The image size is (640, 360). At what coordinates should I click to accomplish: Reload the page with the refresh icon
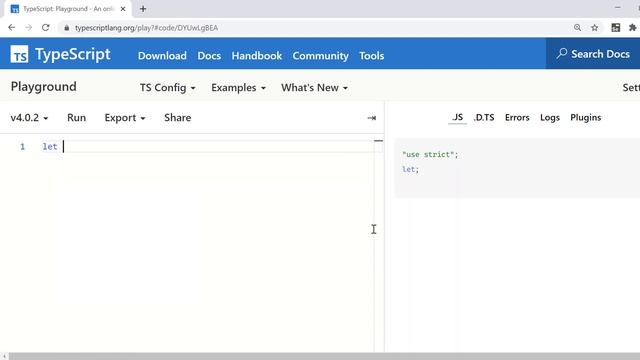click(x=46, y=27)
